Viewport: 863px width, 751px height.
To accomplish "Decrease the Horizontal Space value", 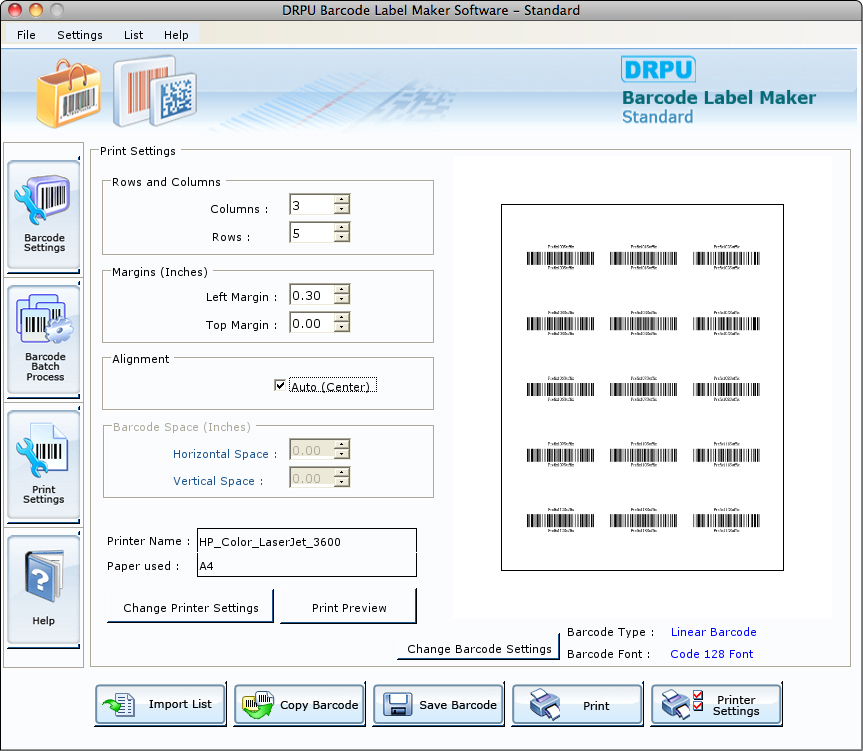I will (x=342, y=454).
